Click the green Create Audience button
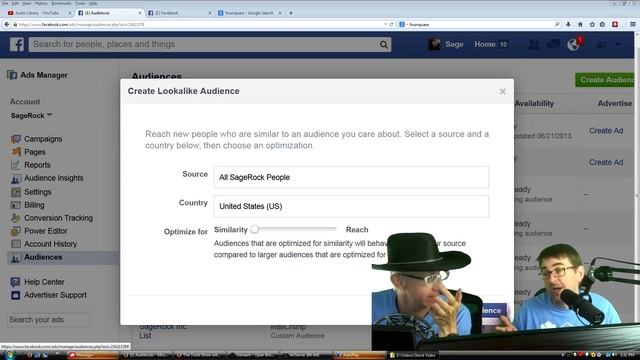The width and height of the screenshot is (640, 360). 605,80
